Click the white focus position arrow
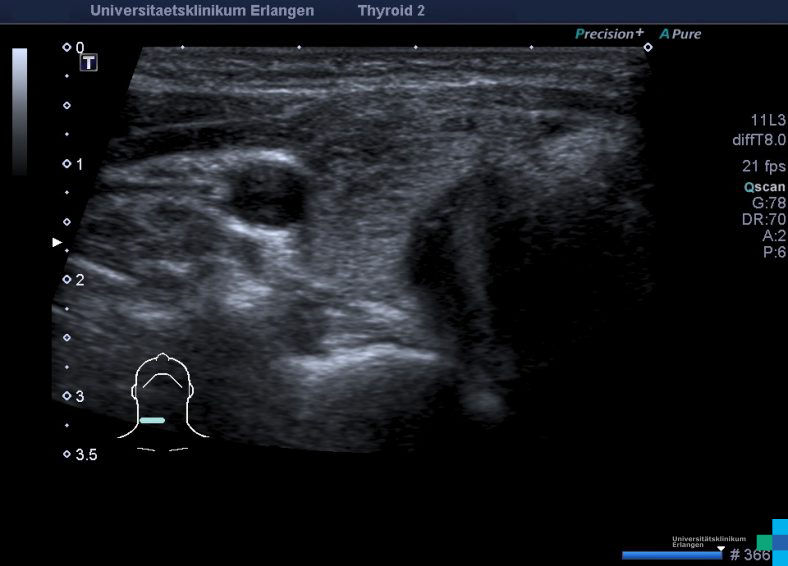The height and width of the screenshot is (566, 788). 57,242
